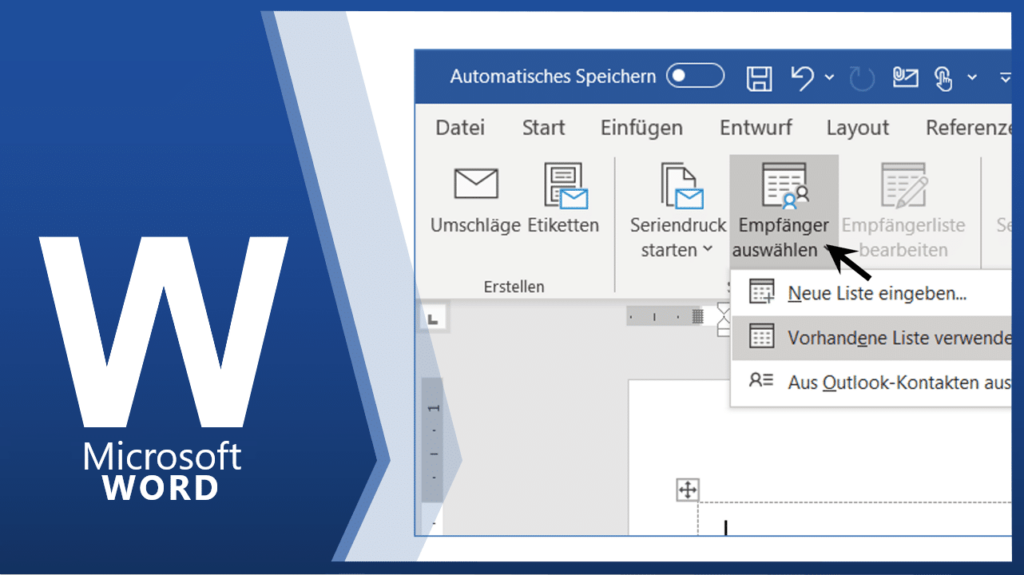Switch to the Einfügen tab

tap(641, 128)
